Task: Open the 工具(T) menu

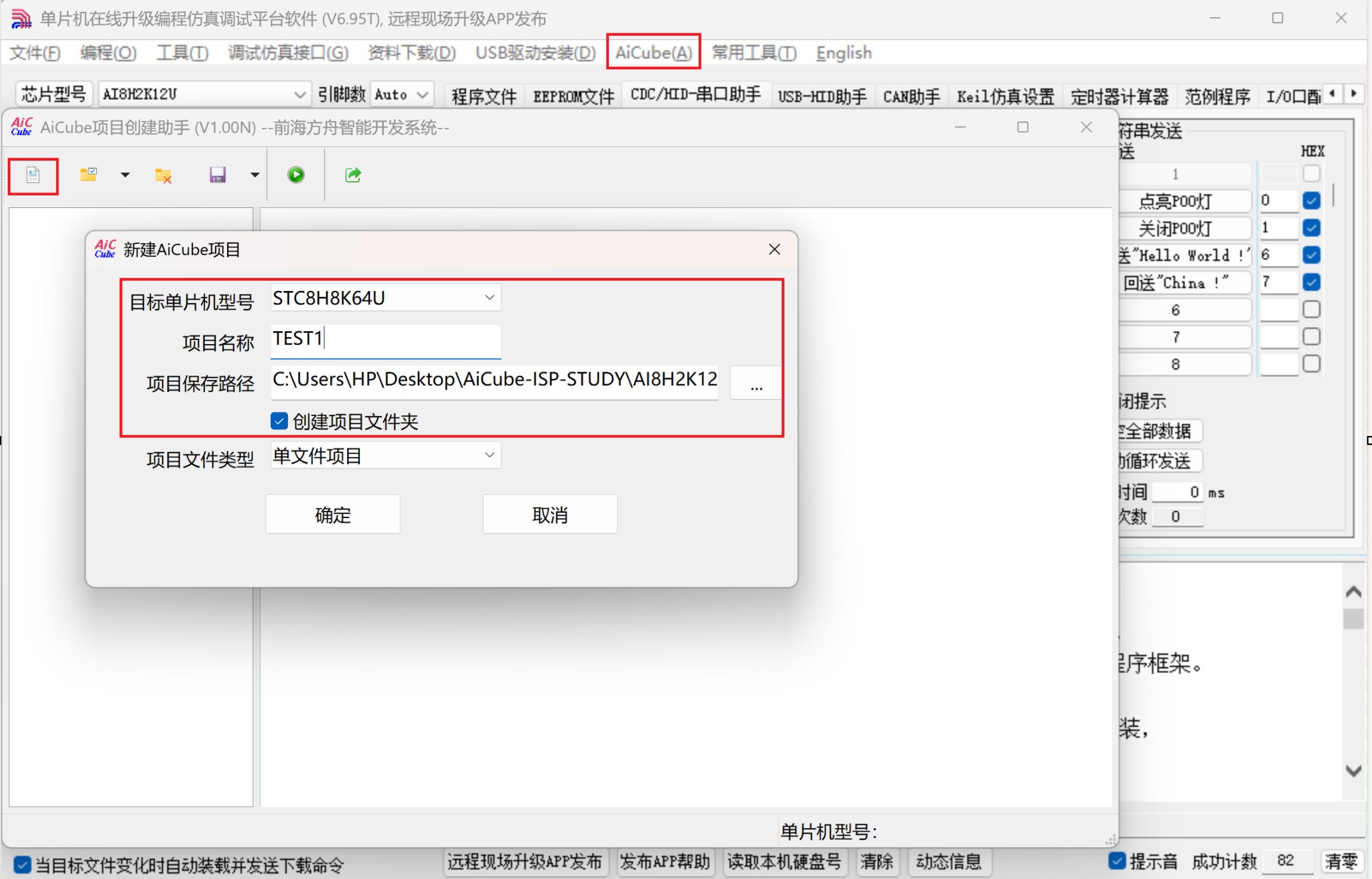Action: click(182, 53)
